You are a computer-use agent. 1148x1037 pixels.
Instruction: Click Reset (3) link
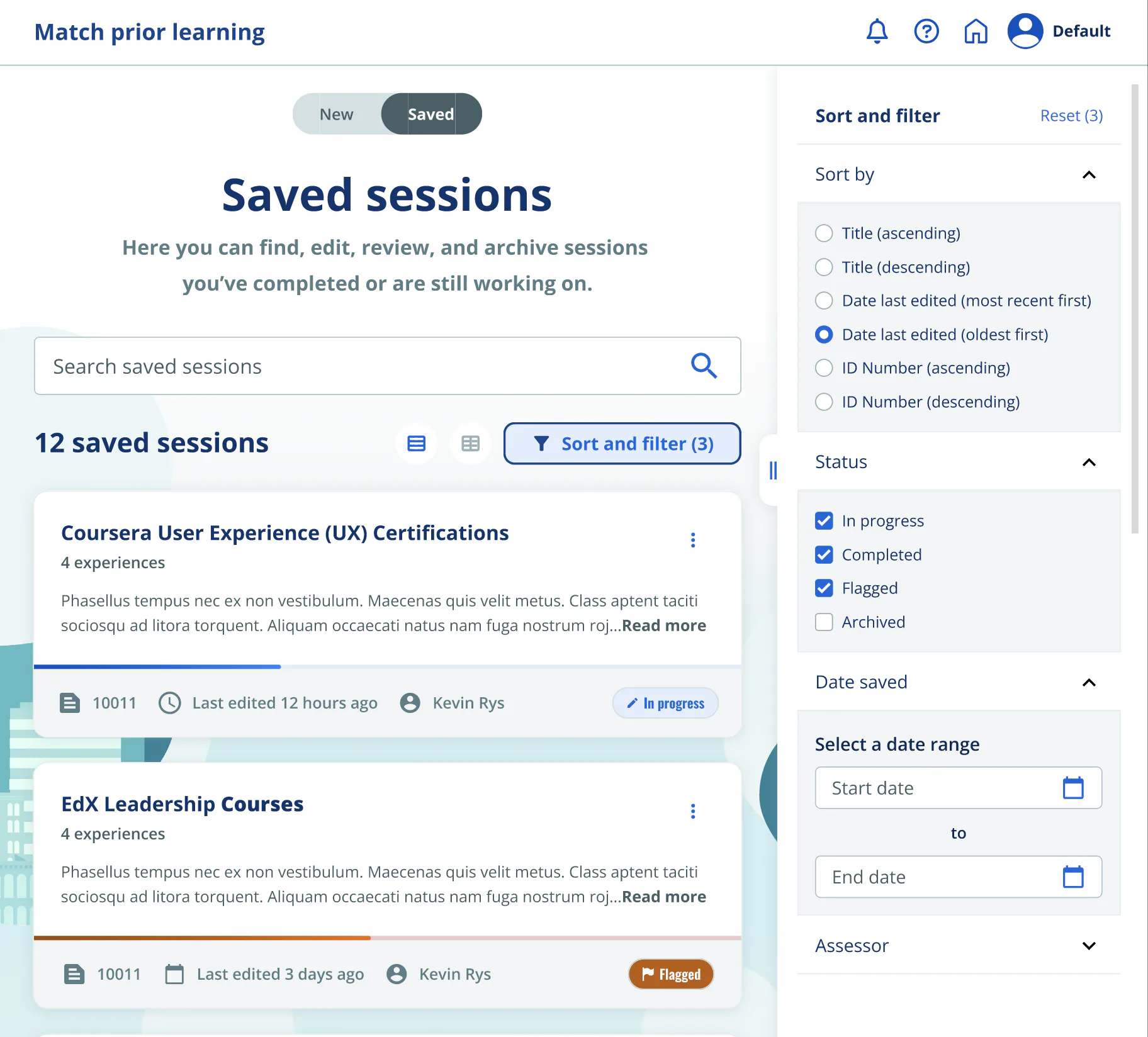(x=1071, y=116)
